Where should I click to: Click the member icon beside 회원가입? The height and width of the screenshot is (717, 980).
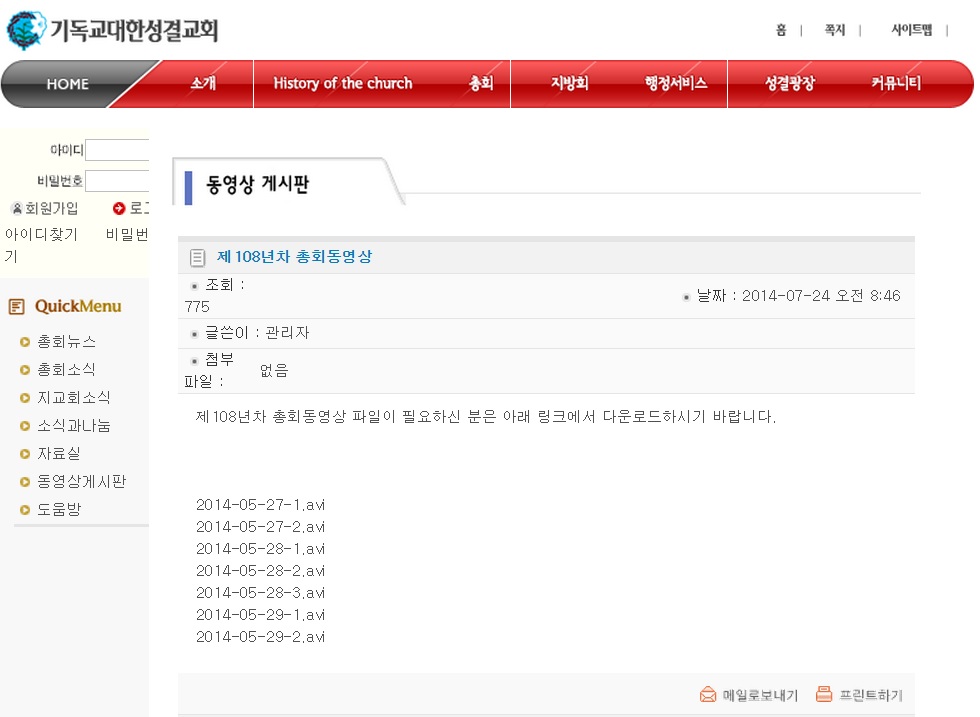[x=17, y=208]
